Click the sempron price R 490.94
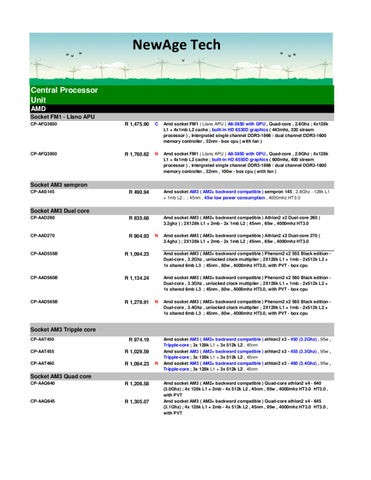 point(139,192)
